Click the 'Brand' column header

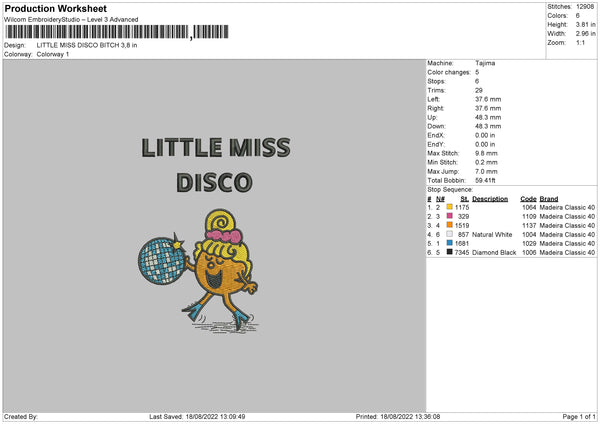pos(549,199)
